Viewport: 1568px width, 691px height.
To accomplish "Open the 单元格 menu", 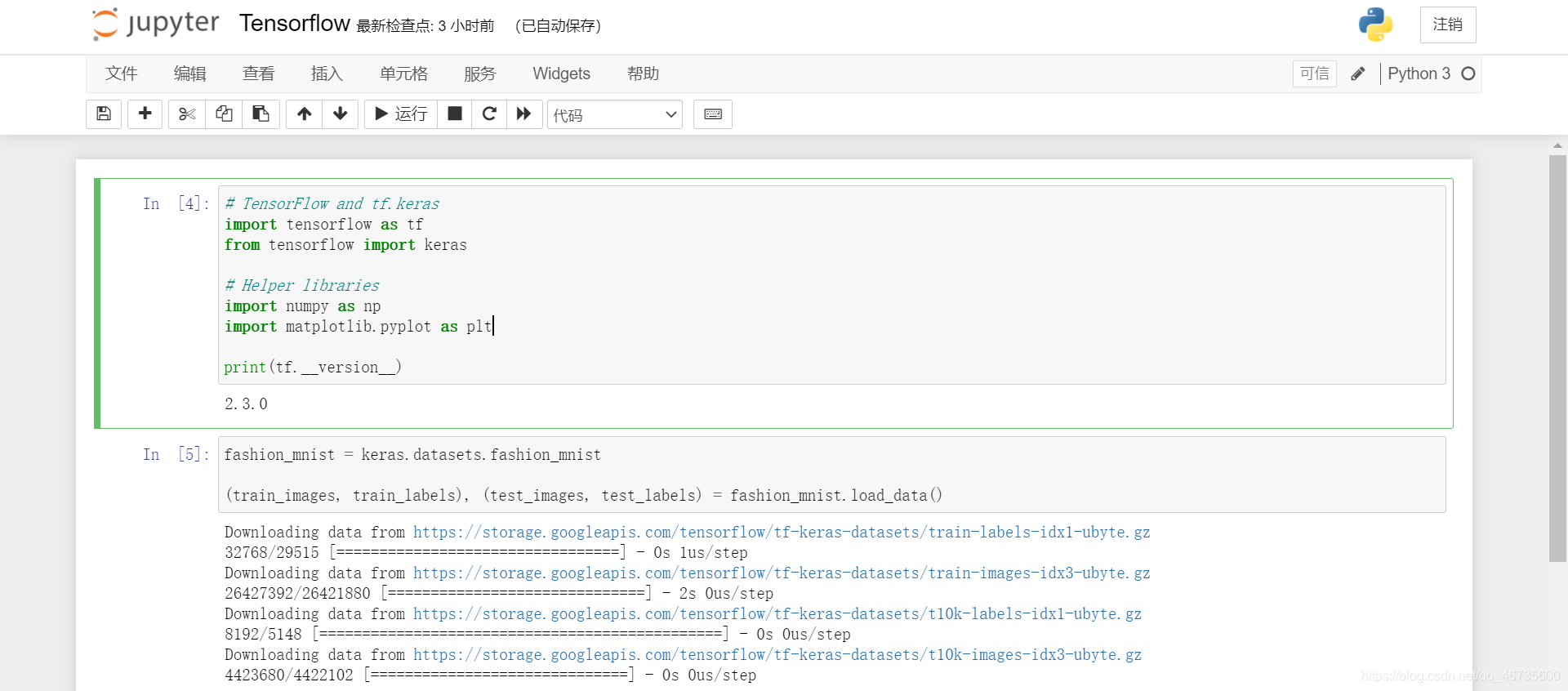I will 403,74.
